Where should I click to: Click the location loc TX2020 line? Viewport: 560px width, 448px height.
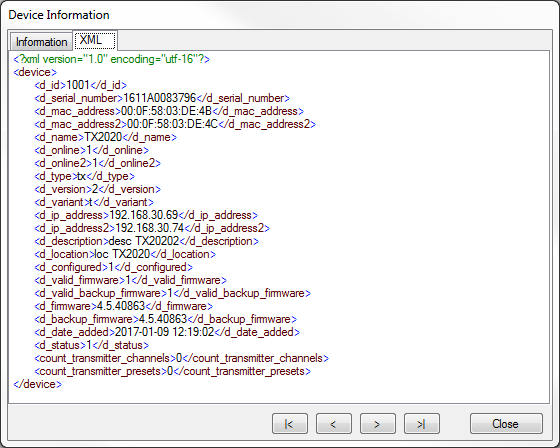point(125,254)
